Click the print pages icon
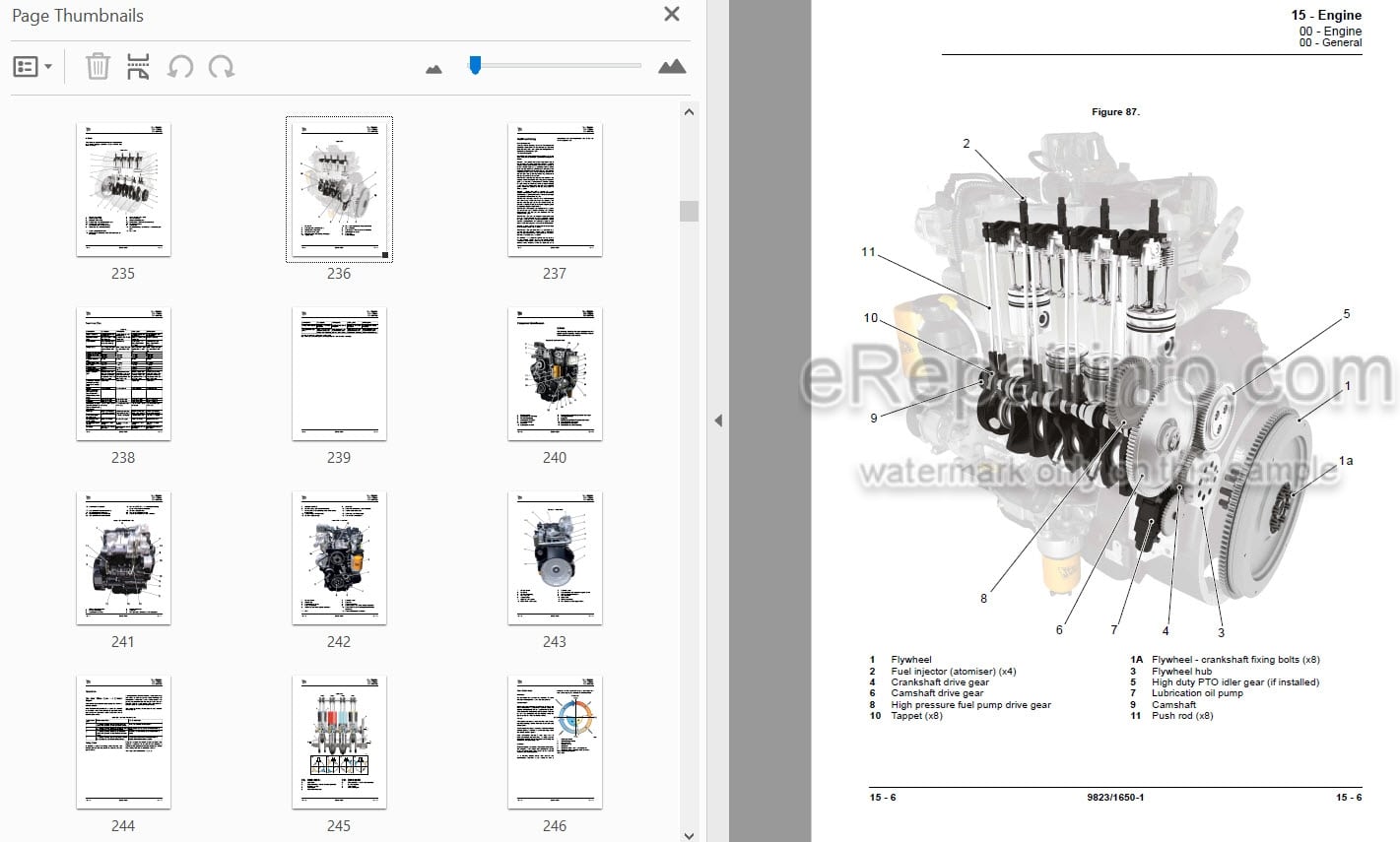This screenshot has width=1400, height=842. pos(138,67)
